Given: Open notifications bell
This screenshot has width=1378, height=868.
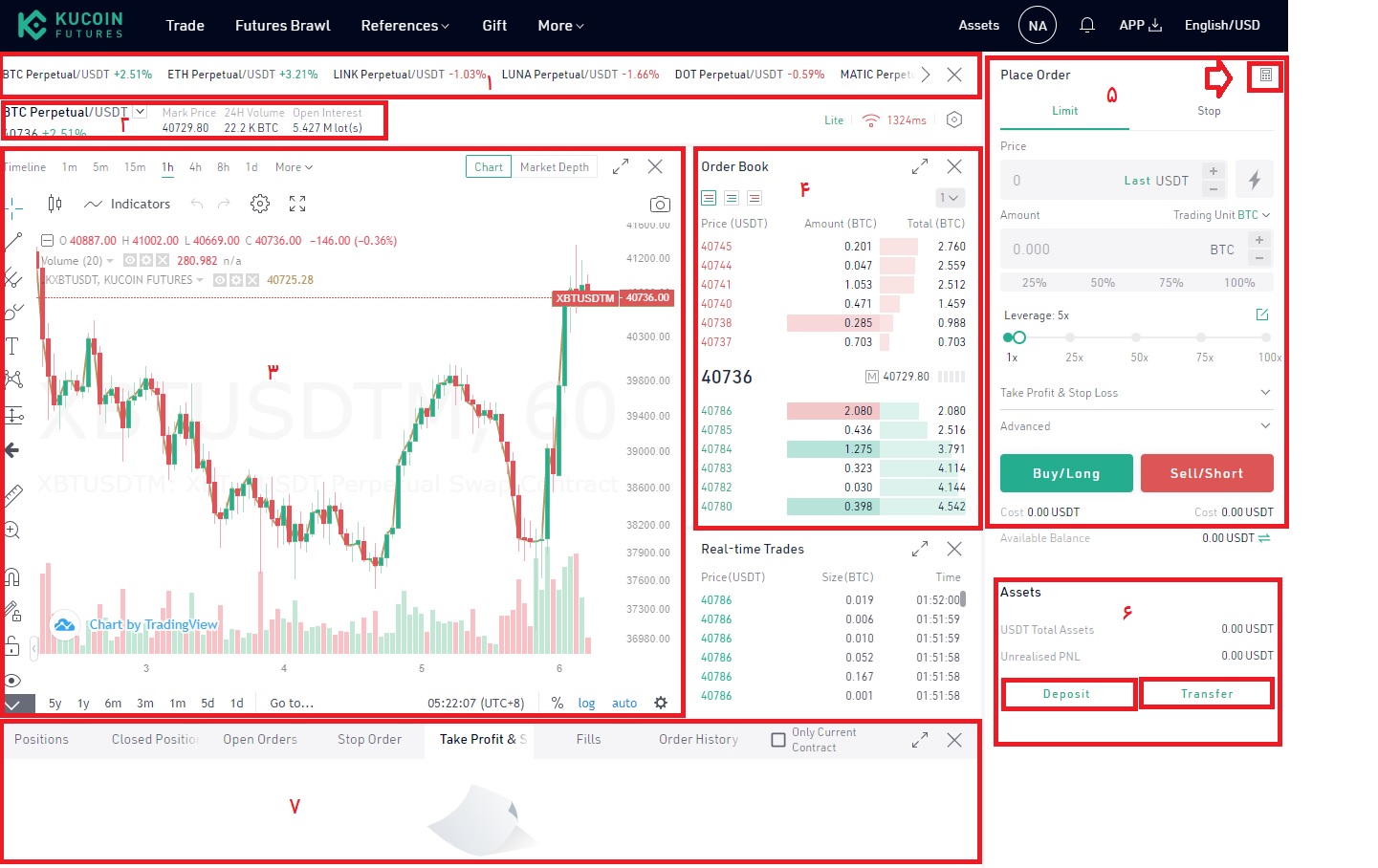Looking at the screenshot, I should pyautogui.click(x=1087, y=25).
